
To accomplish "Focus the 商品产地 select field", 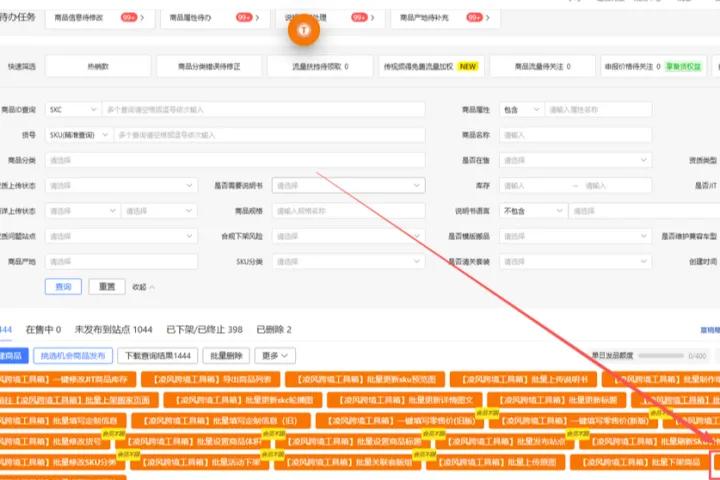I will 121,261.
